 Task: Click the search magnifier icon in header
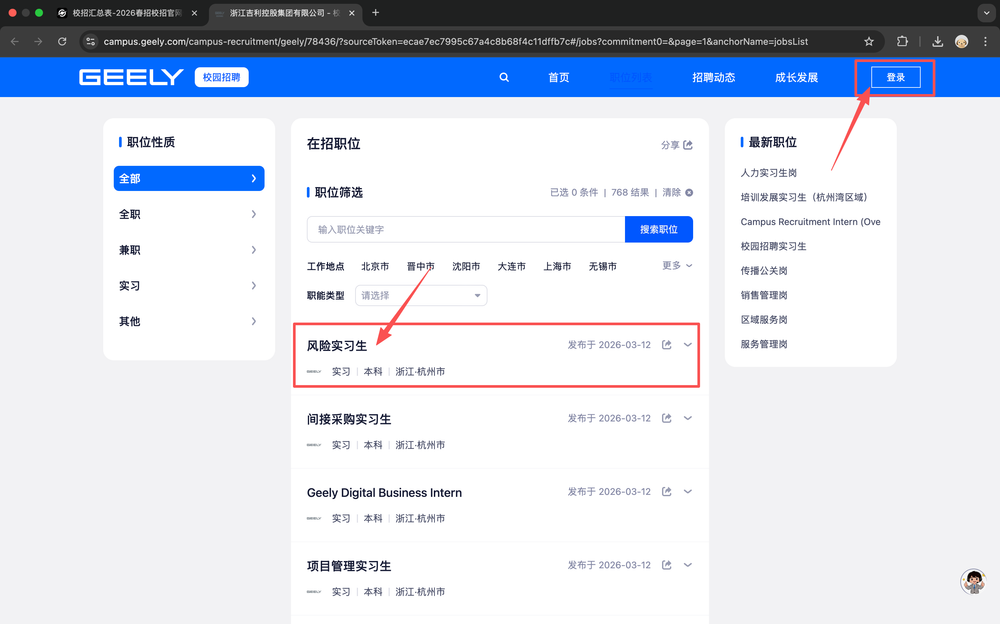tap(504, 77)
